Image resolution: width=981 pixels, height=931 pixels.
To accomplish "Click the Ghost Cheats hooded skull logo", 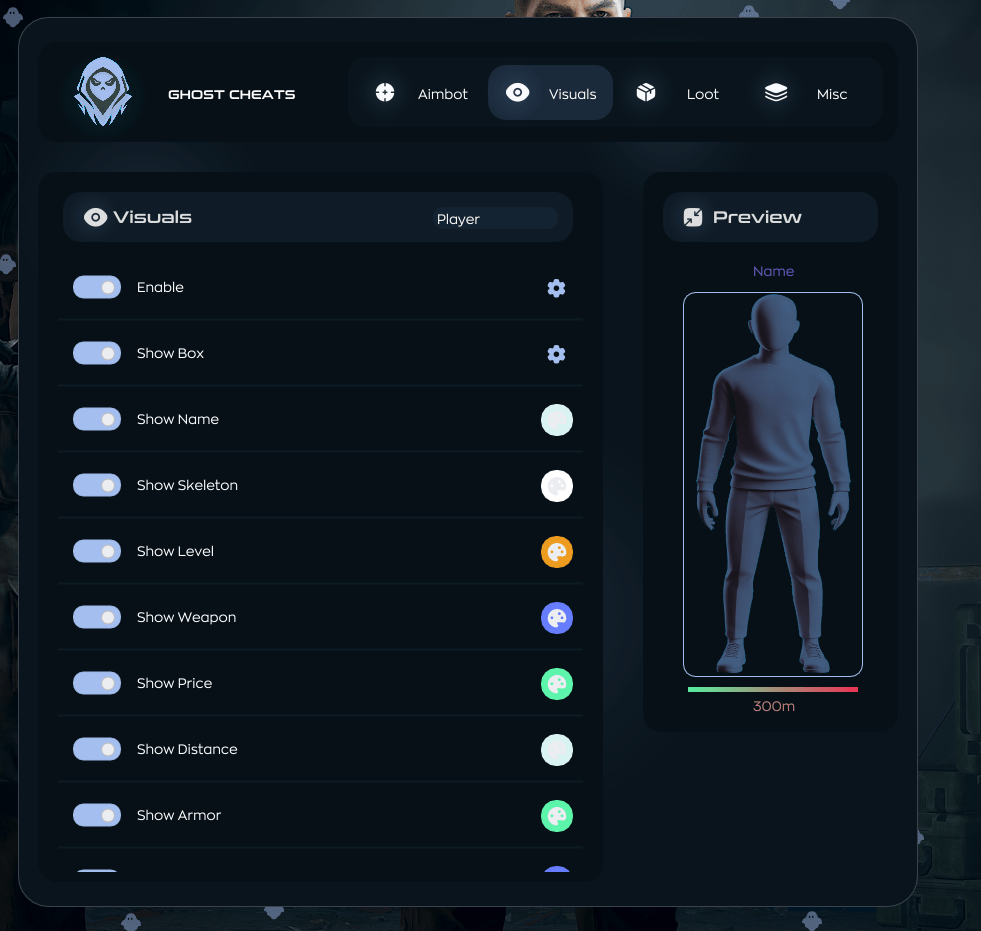I will coord(103,93).
